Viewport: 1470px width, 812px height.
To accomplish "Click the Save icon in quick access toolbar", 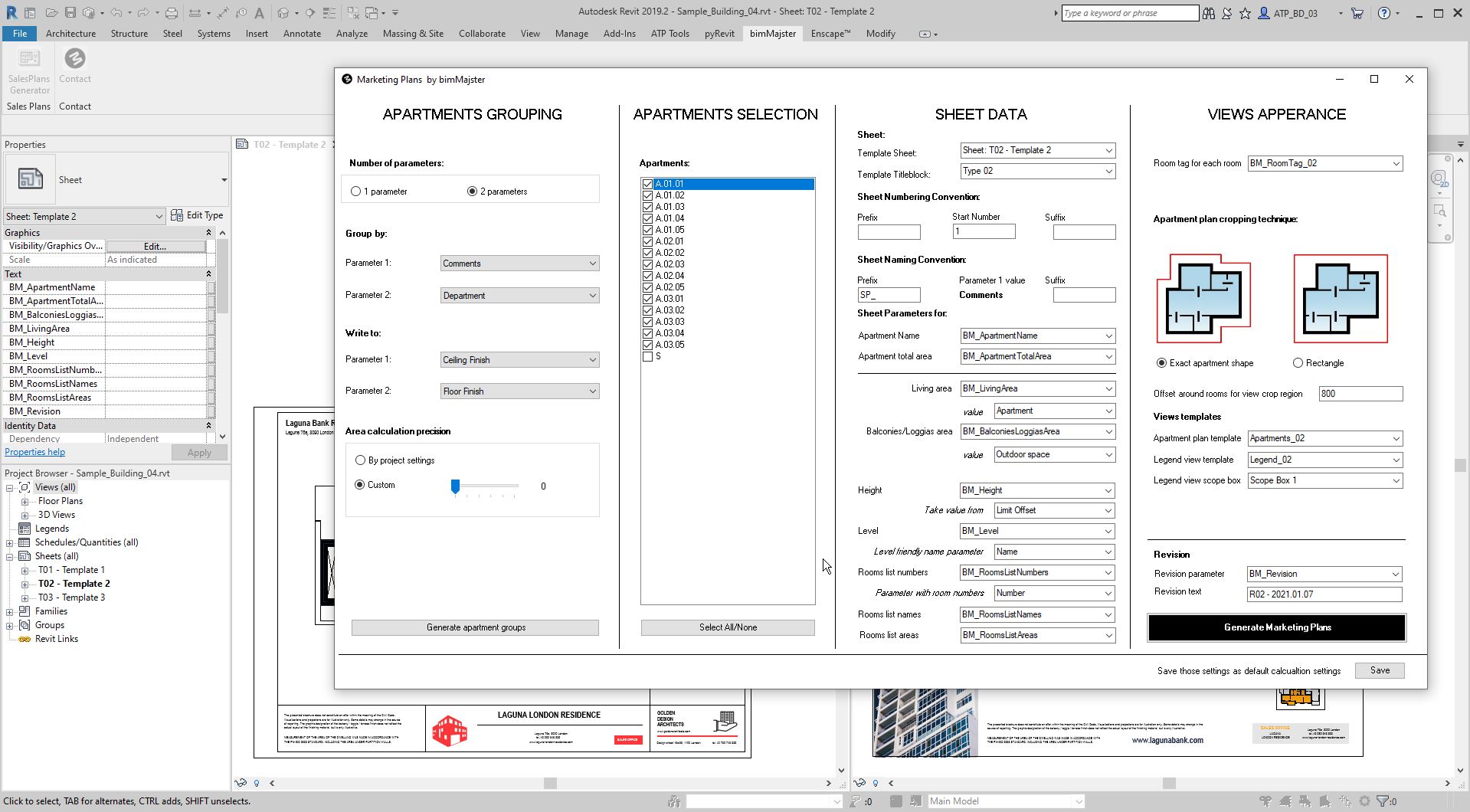I will point(70,13).
